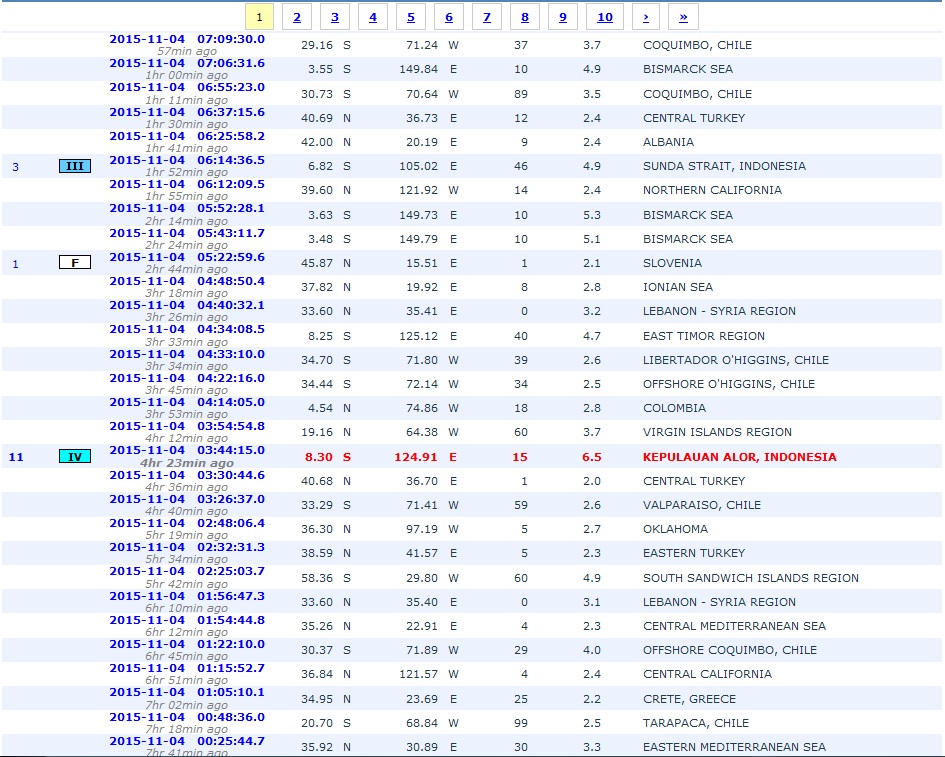Open earthquake at 2015-11-04 04:34:08.5

(x=187, y=330)
